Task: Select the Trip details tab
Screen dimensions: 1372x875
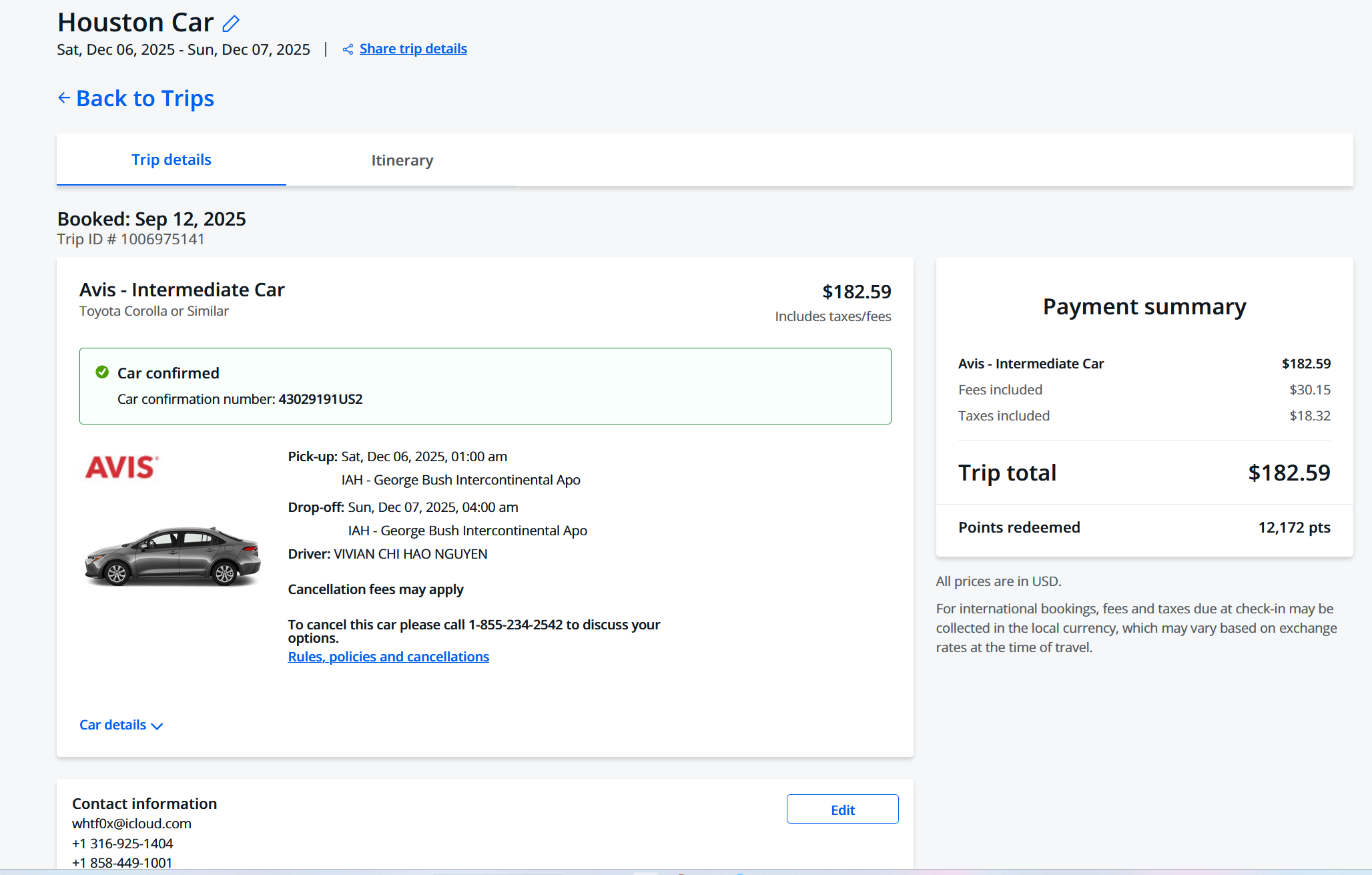Action: point(171,160)
